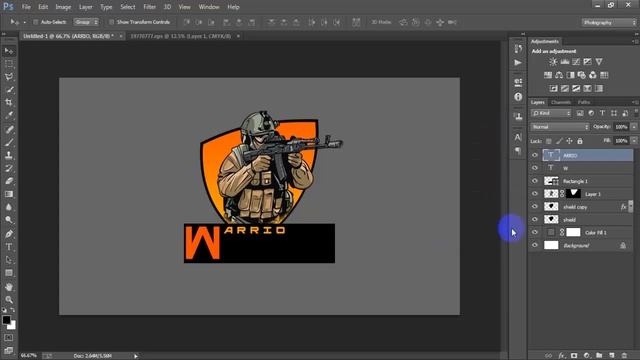The image size is (640, 360).
Task: Hide the Color Fill 1 layer
Action: point(535,232)
